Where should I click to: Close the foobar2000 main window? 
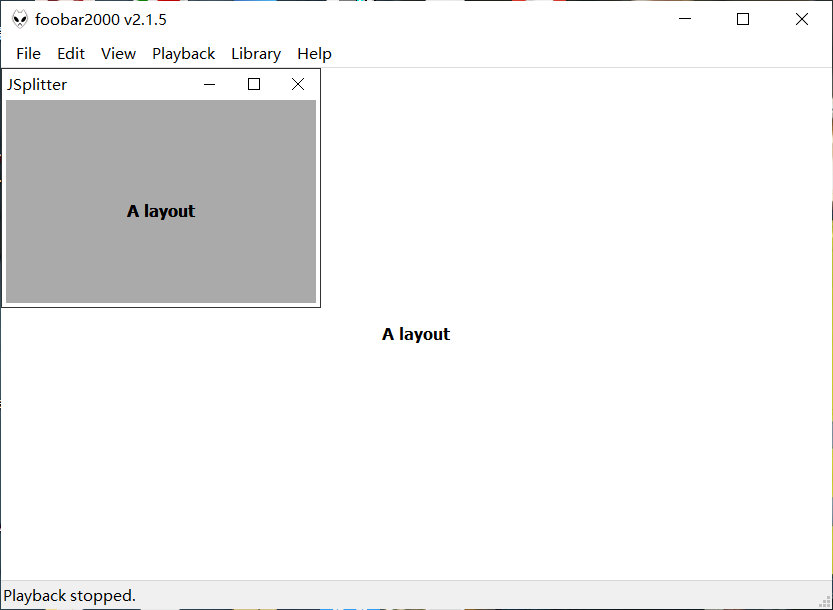802,19
